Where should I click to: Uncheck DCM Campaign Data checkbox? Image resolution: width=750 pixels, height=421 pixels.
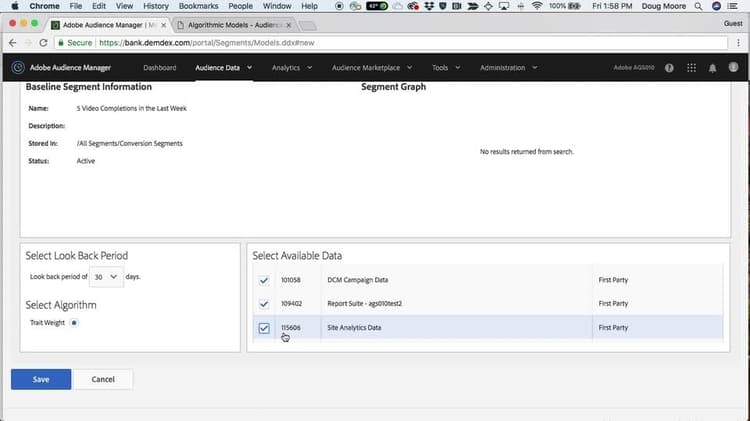coord(264,280)
